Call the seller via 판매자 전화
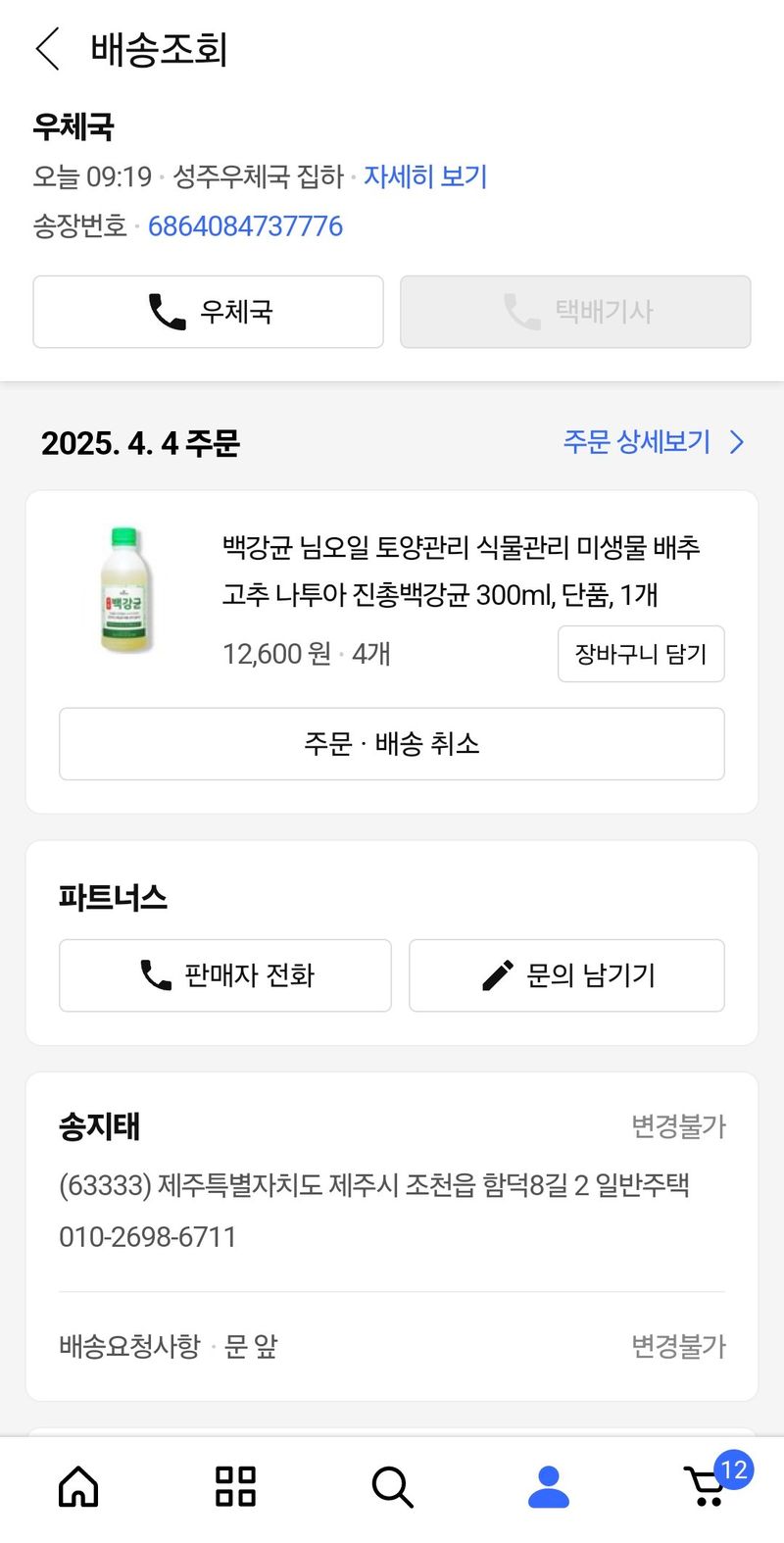The width and height of the screenshot is (784, 1543). tap(225, 975)
